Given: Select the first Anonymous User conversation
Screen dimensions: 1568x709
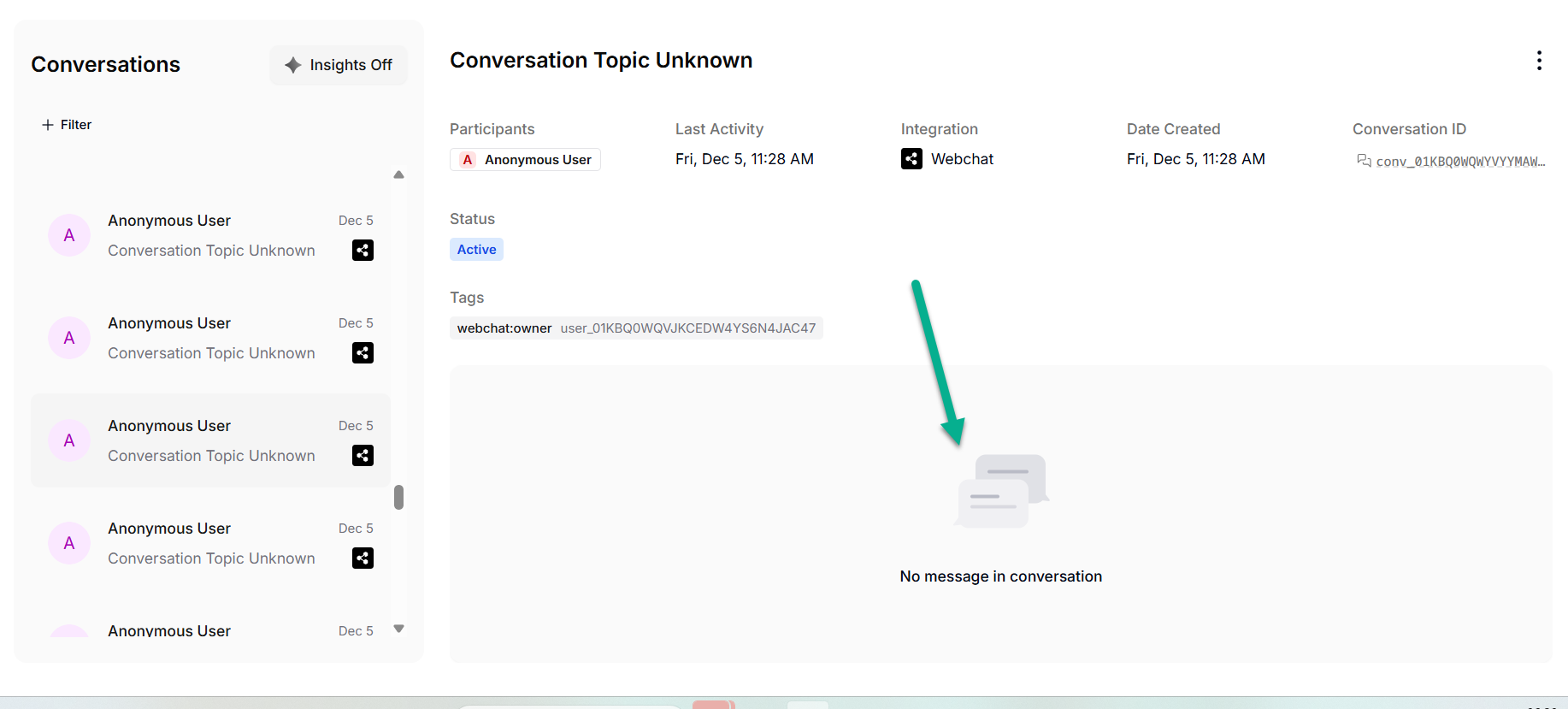Looking at the screenshot, I should pyautogui.click(x=210, y=235).
